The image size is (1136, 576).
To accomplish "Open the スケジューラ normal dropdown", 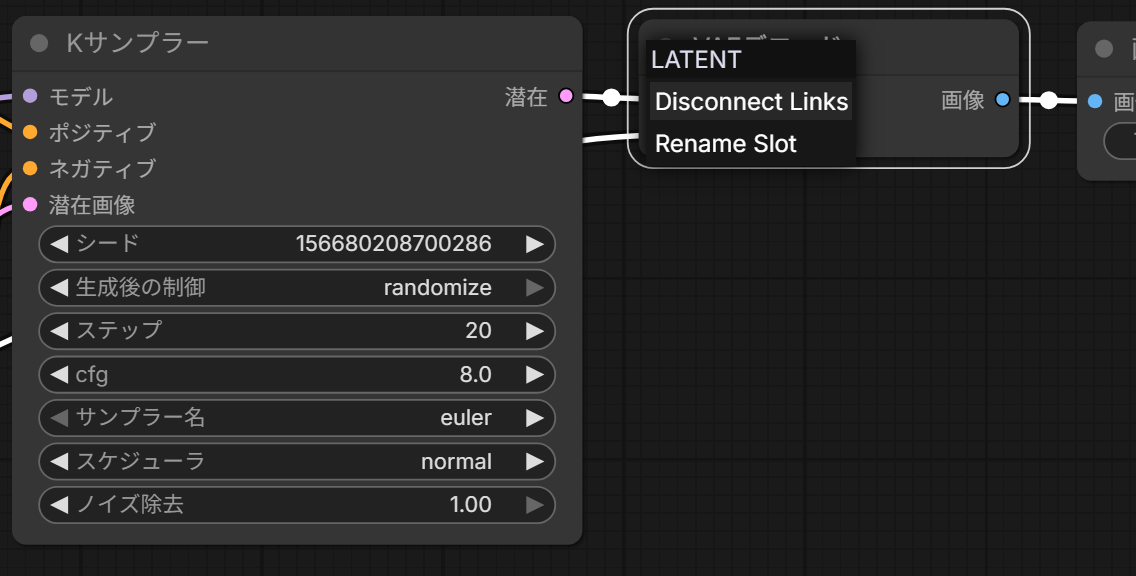I will [297, 462].
